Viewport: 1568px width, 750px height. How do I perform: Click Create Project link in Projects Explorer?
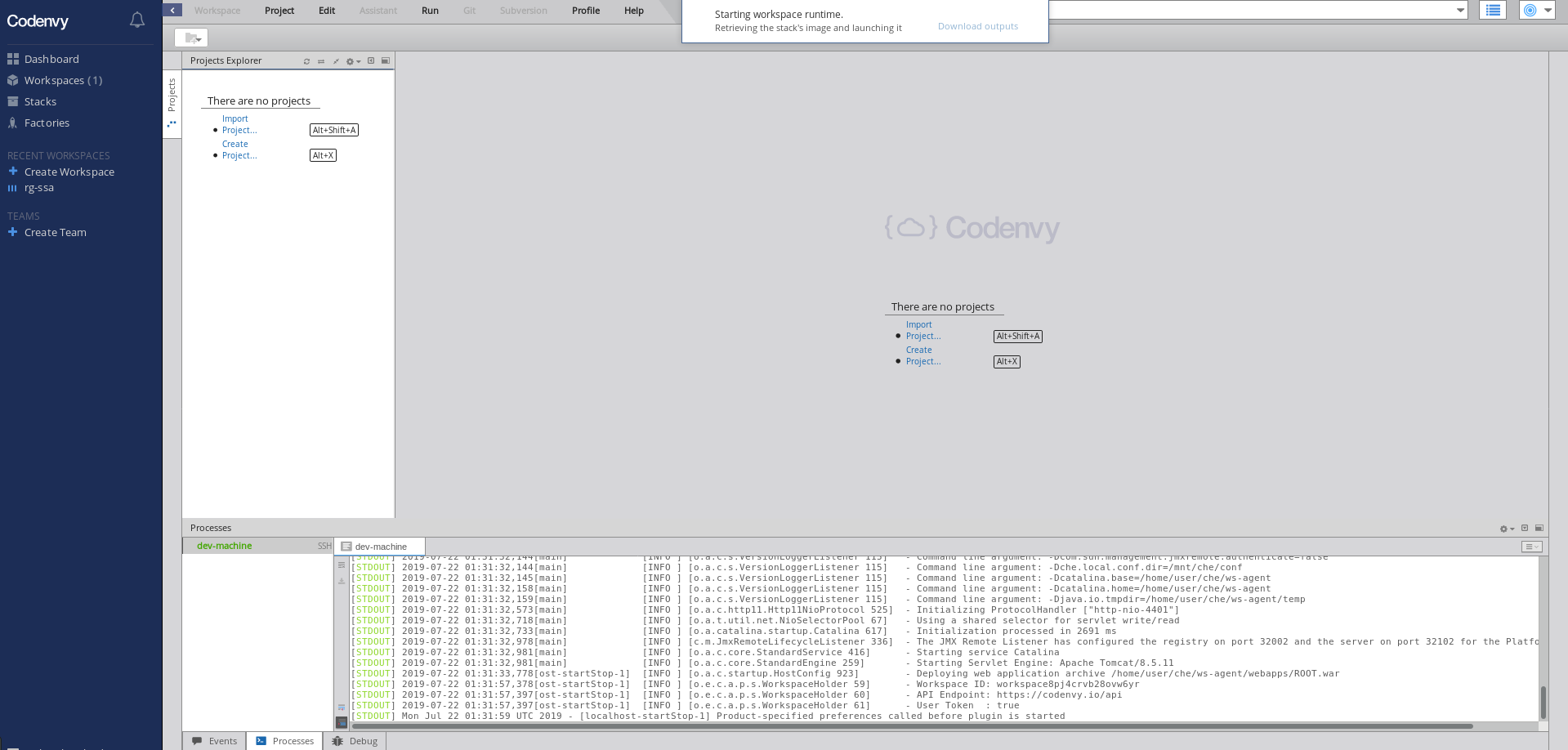(x=239, y=150)
